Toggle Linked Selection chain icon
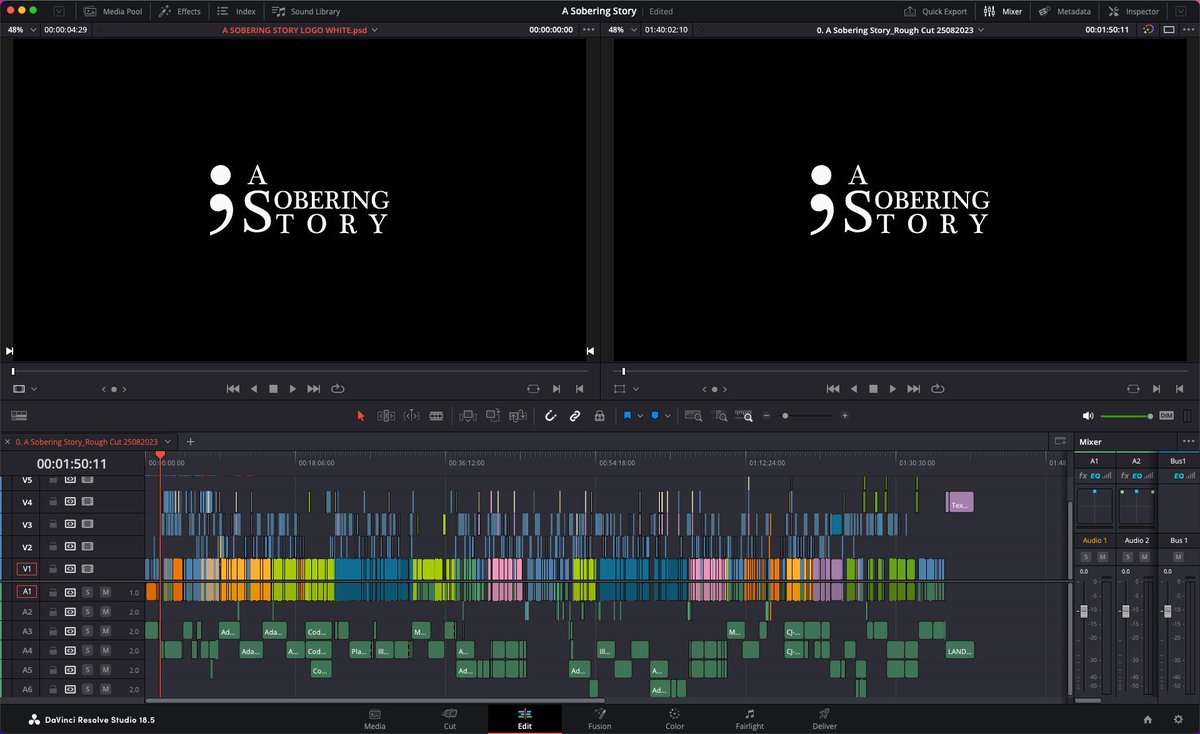The image size is (1200, 734). 575,416
